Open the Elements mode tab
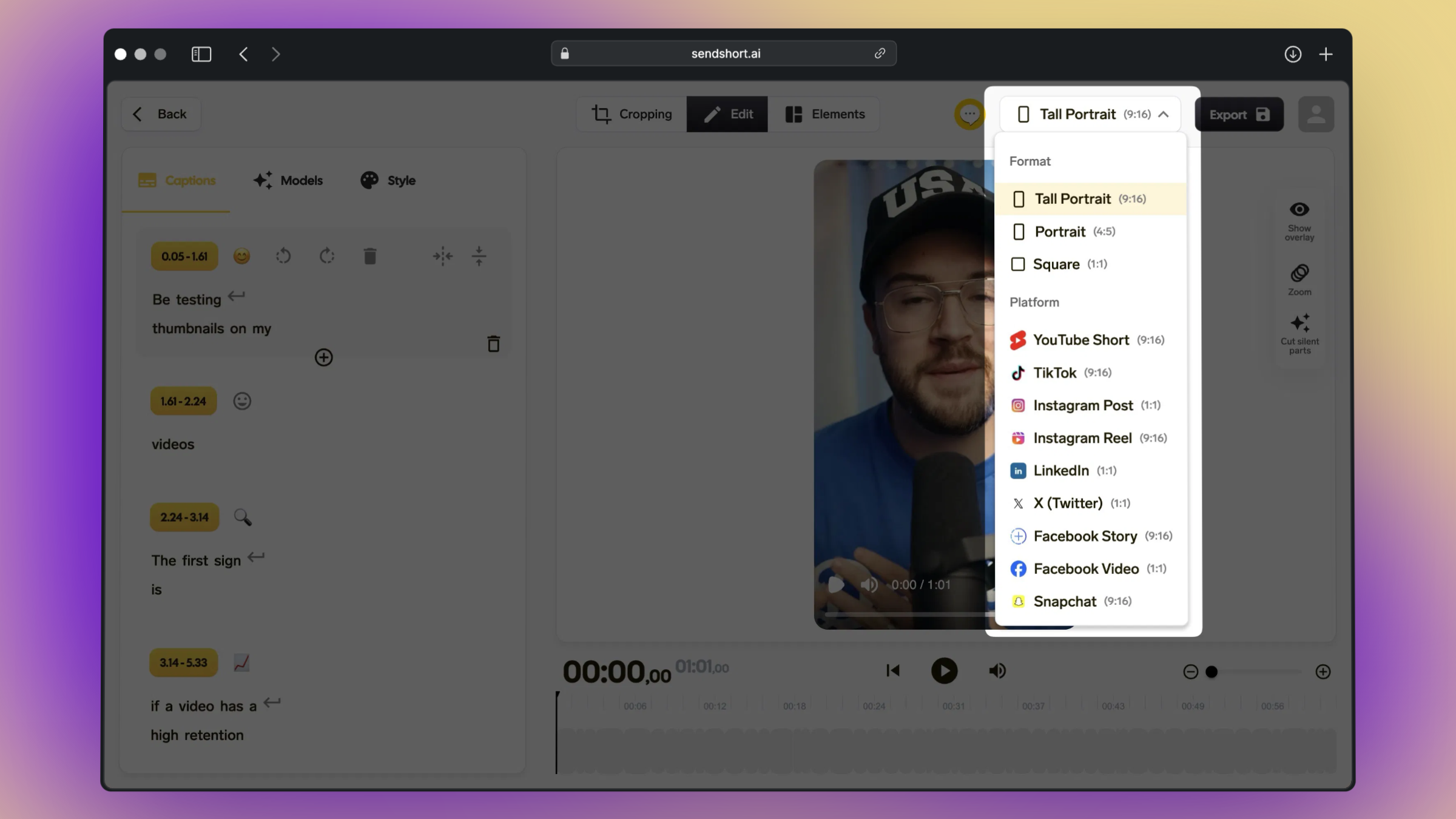Image resolution: width=1456 pixels, height=819 pixels. pos(824,114)
